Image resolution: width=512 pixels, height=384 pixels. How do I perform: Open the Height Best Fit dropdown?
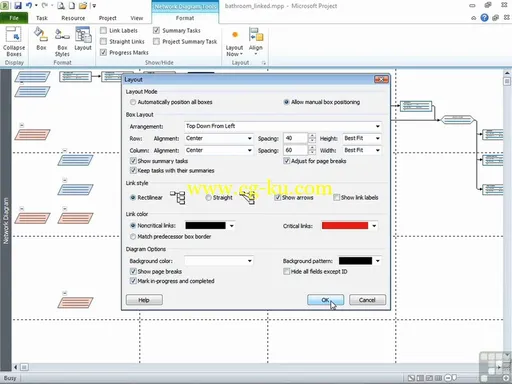click(x=362, y=138)
